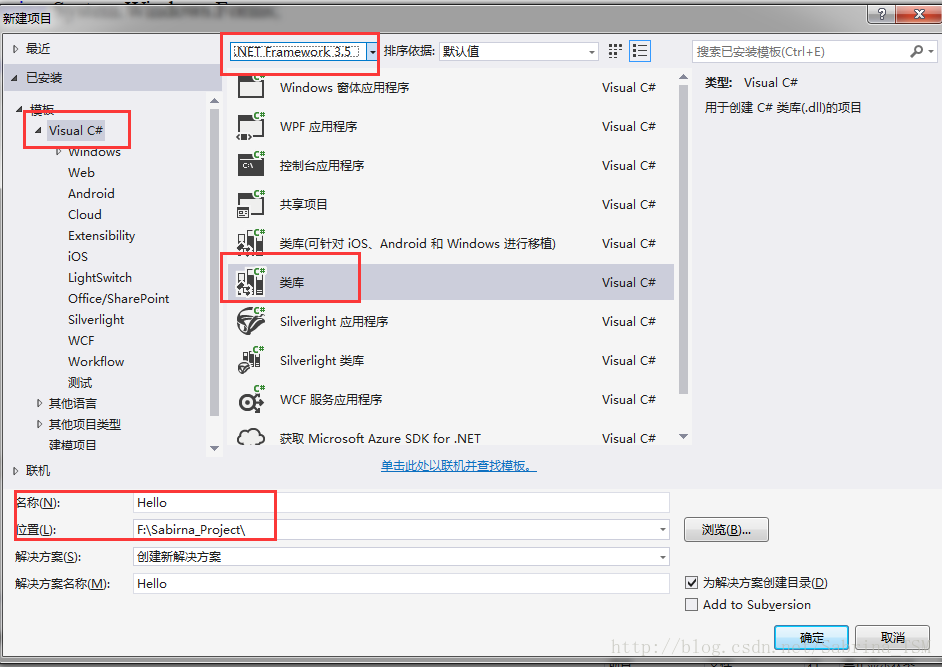
Task: Click the 名称 input field containing Hello
Action: click(401, 502)
